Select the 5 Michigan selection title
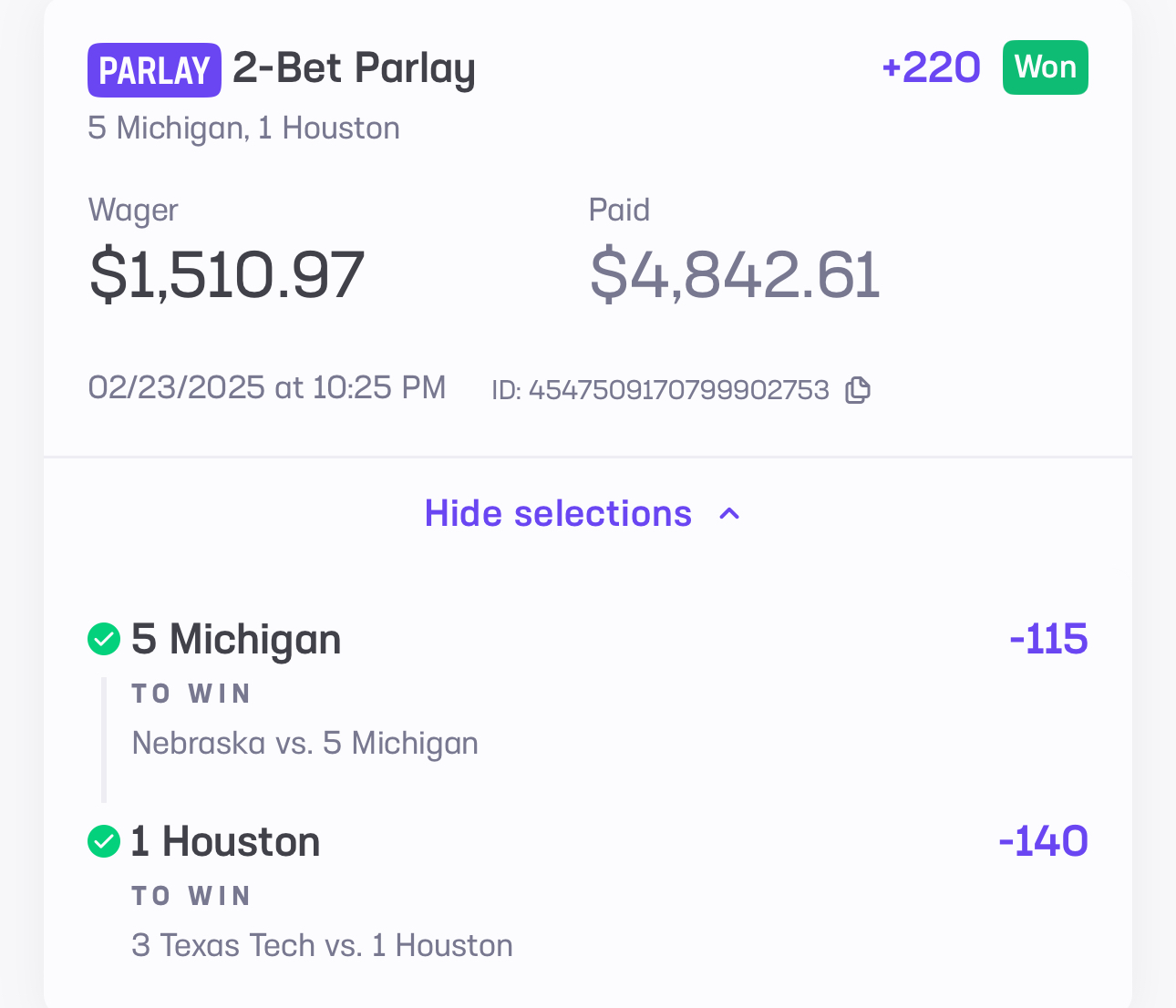 [236, 639]
